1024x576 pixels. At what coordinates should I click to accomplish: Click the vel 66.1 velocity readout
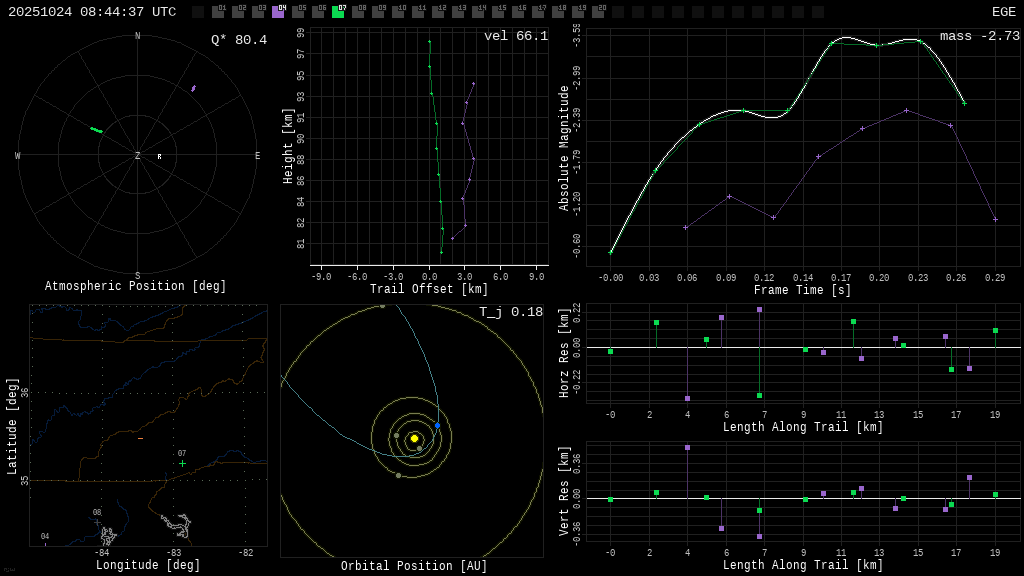click(x=516, y=36)
